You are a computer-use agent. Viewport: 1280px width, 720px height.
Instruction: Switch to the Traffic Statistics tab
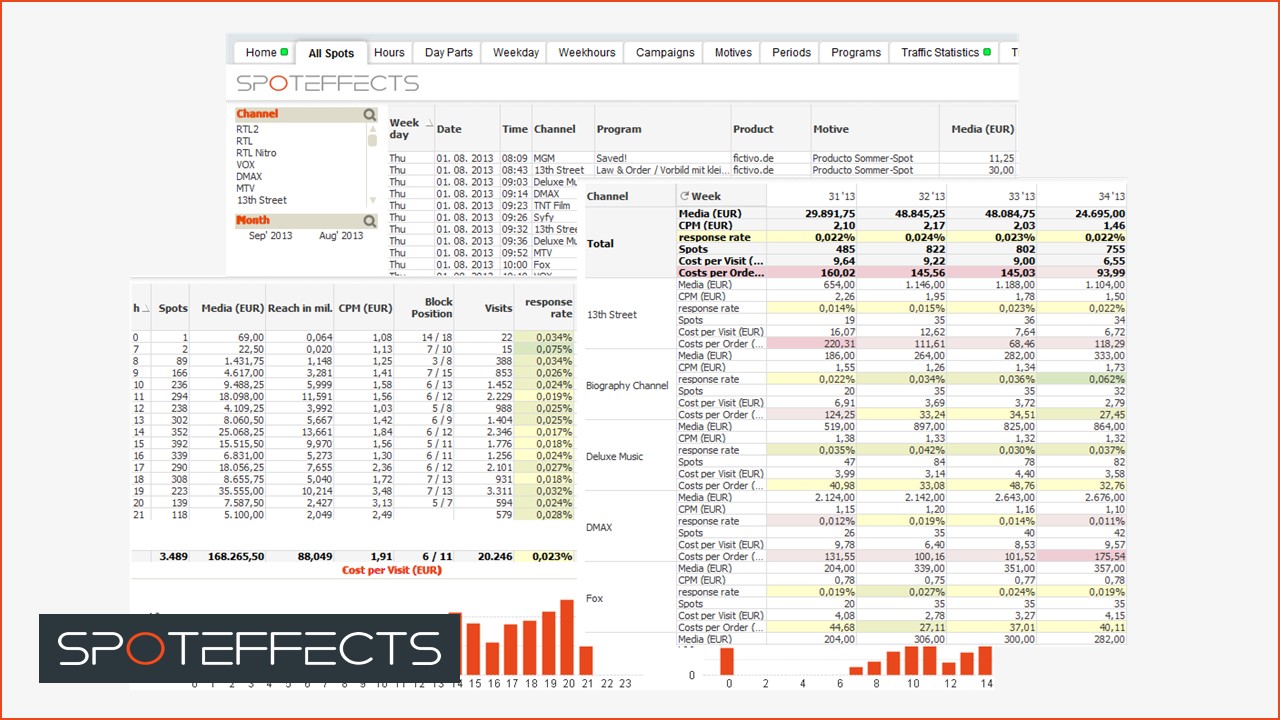point(945,53)
